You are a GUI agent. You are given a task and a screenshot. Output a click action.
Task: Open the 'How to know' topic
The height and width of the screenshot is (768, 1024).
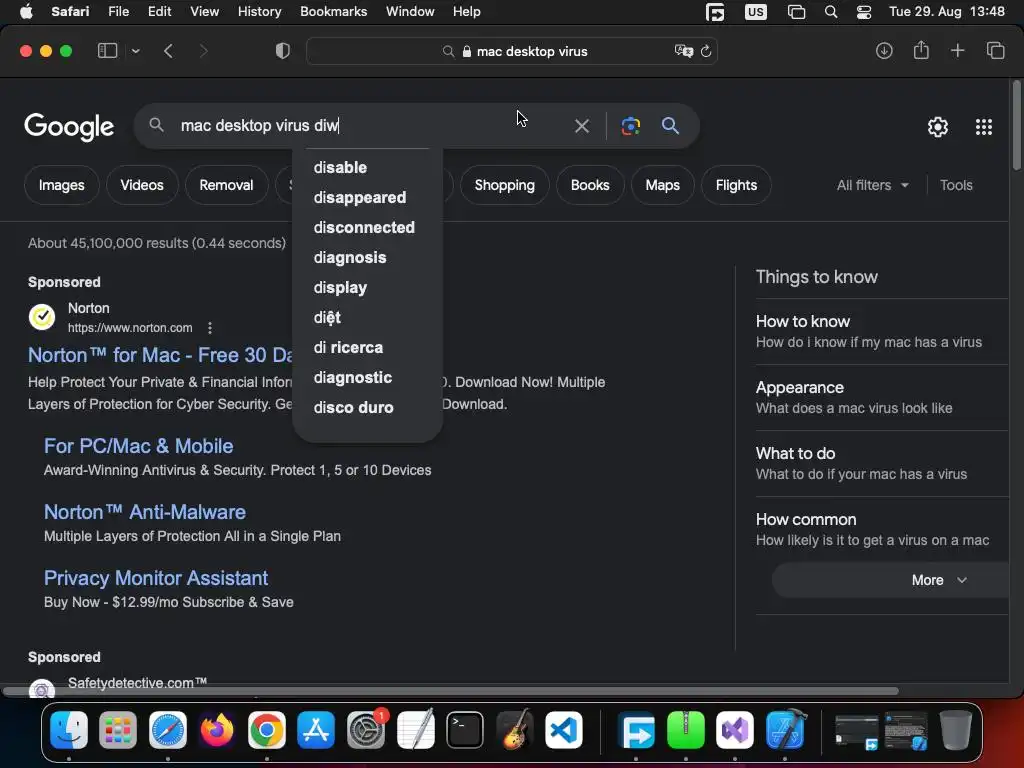tap(882, 331)
